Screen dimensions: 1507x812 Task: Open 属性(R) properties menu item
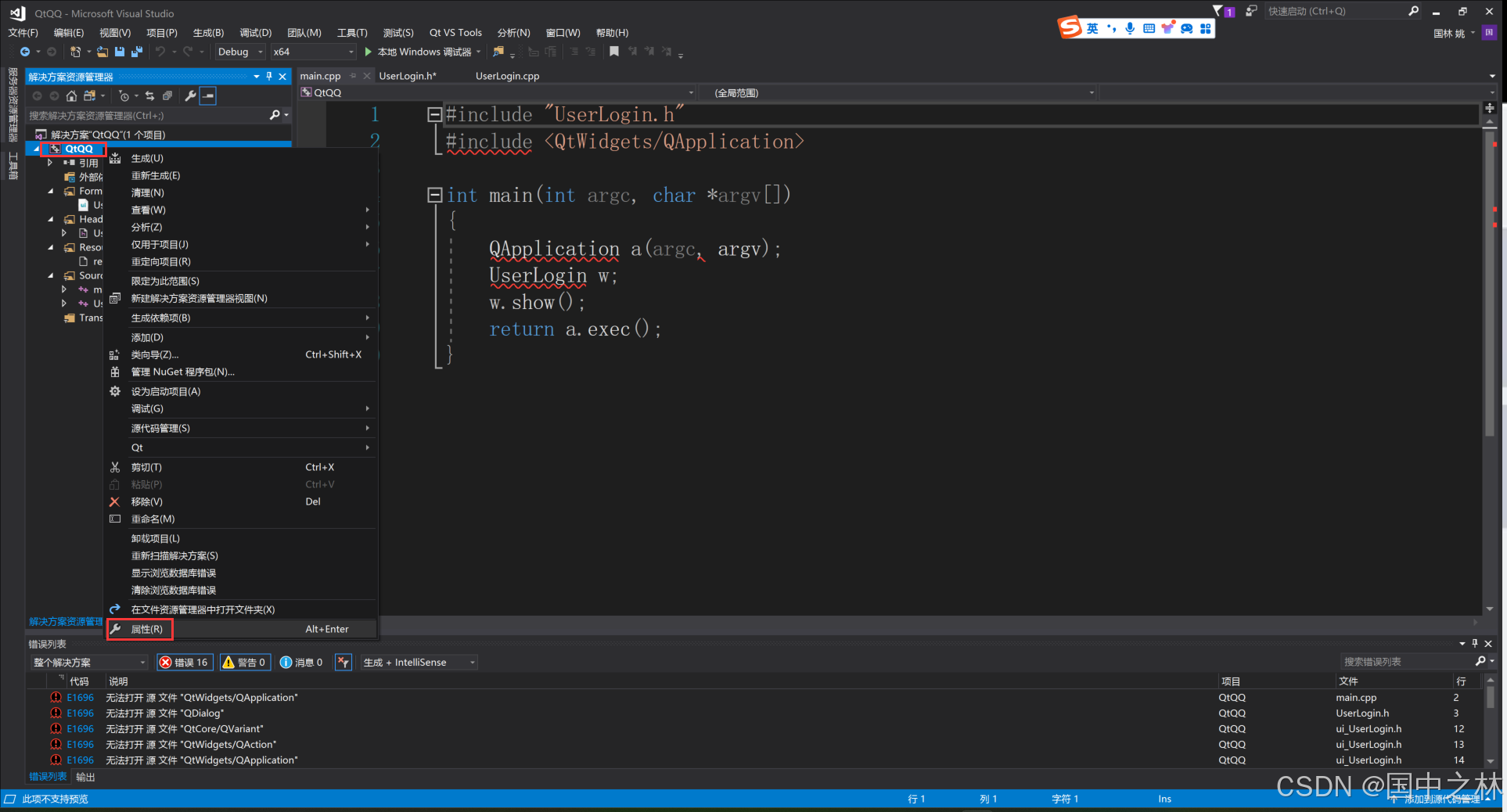pyautogui.click(x=241, y=629)
